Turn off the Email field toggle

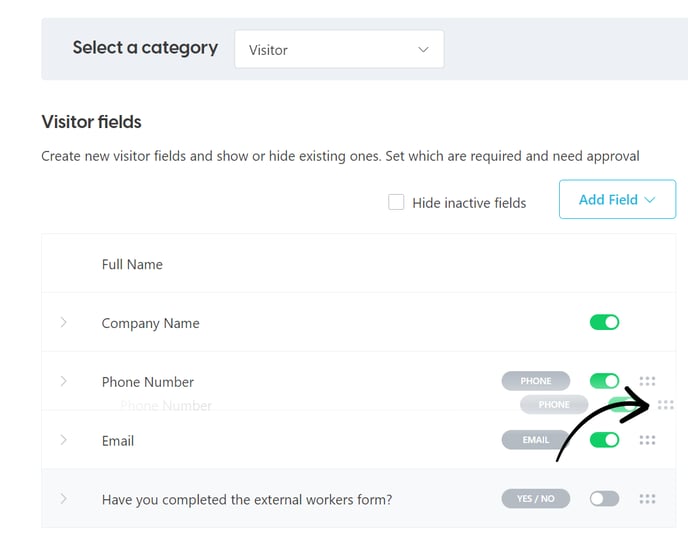pos(604,440)
